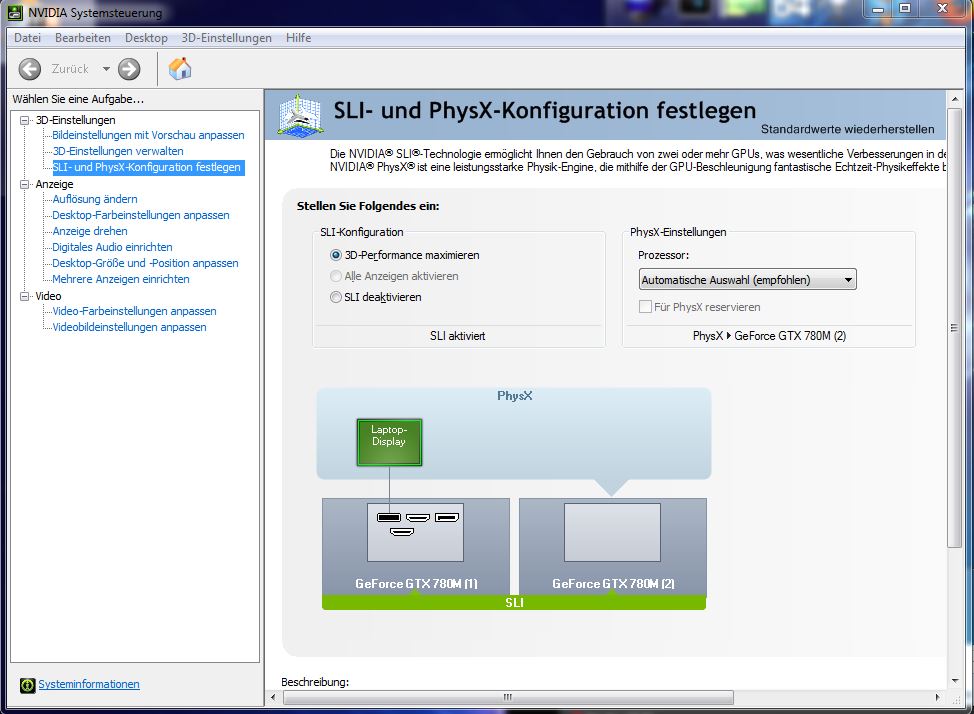974x714 pixels.
Task: Click the forward arrow button
Action: click(x=129, y=69)
